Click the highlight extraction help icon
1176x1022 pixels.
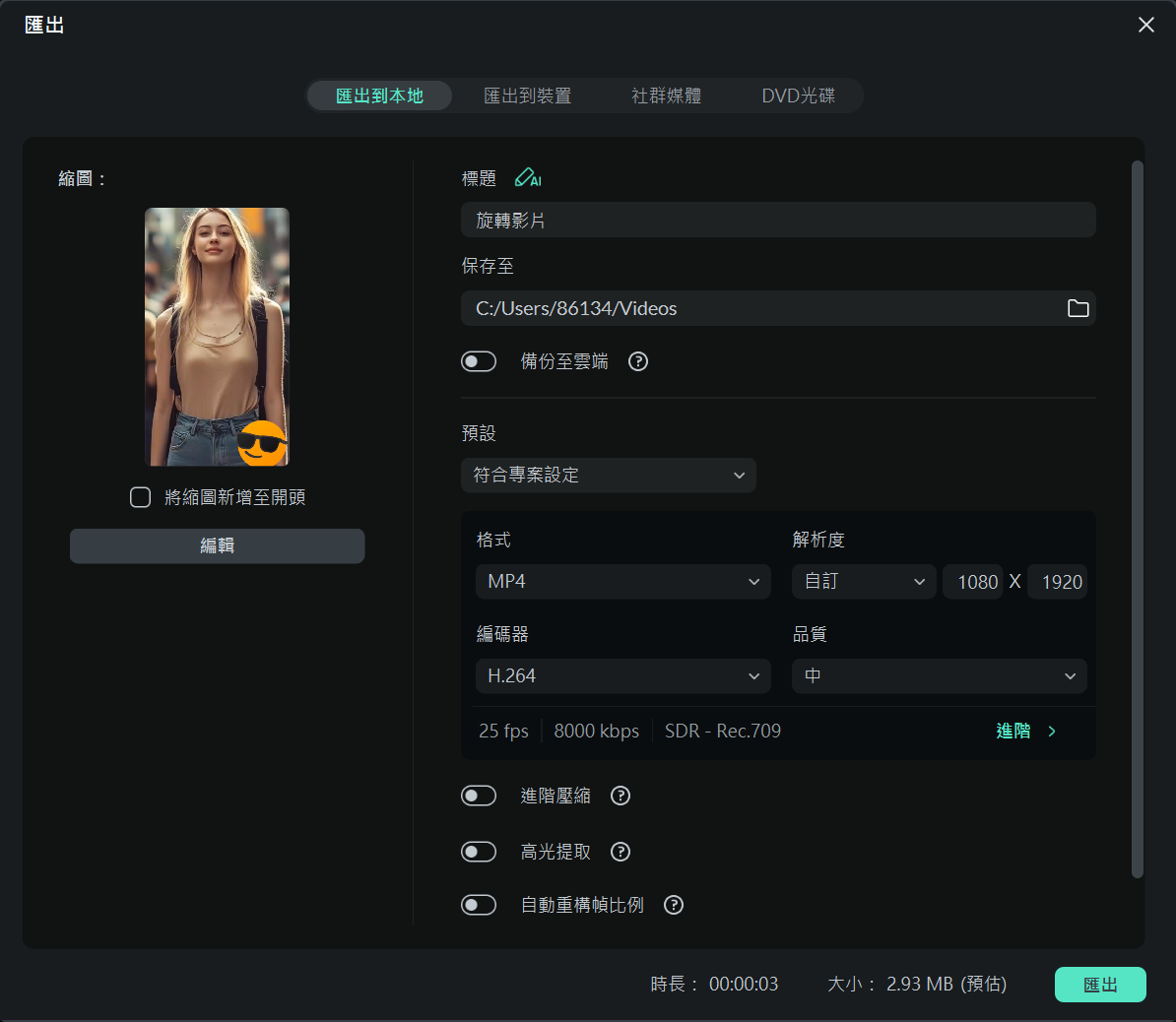(x=620, y=852)
